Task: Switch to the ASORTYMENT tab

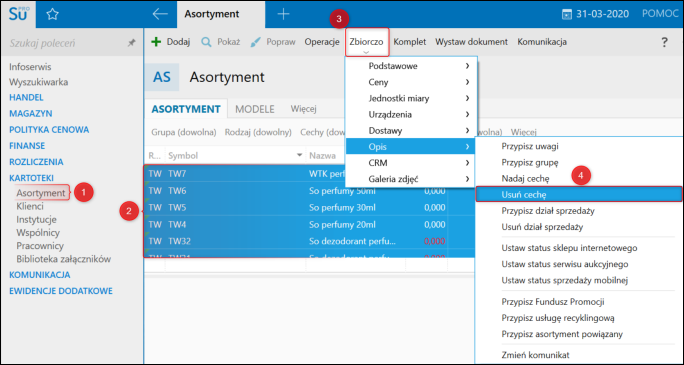Action: (186, 109)
